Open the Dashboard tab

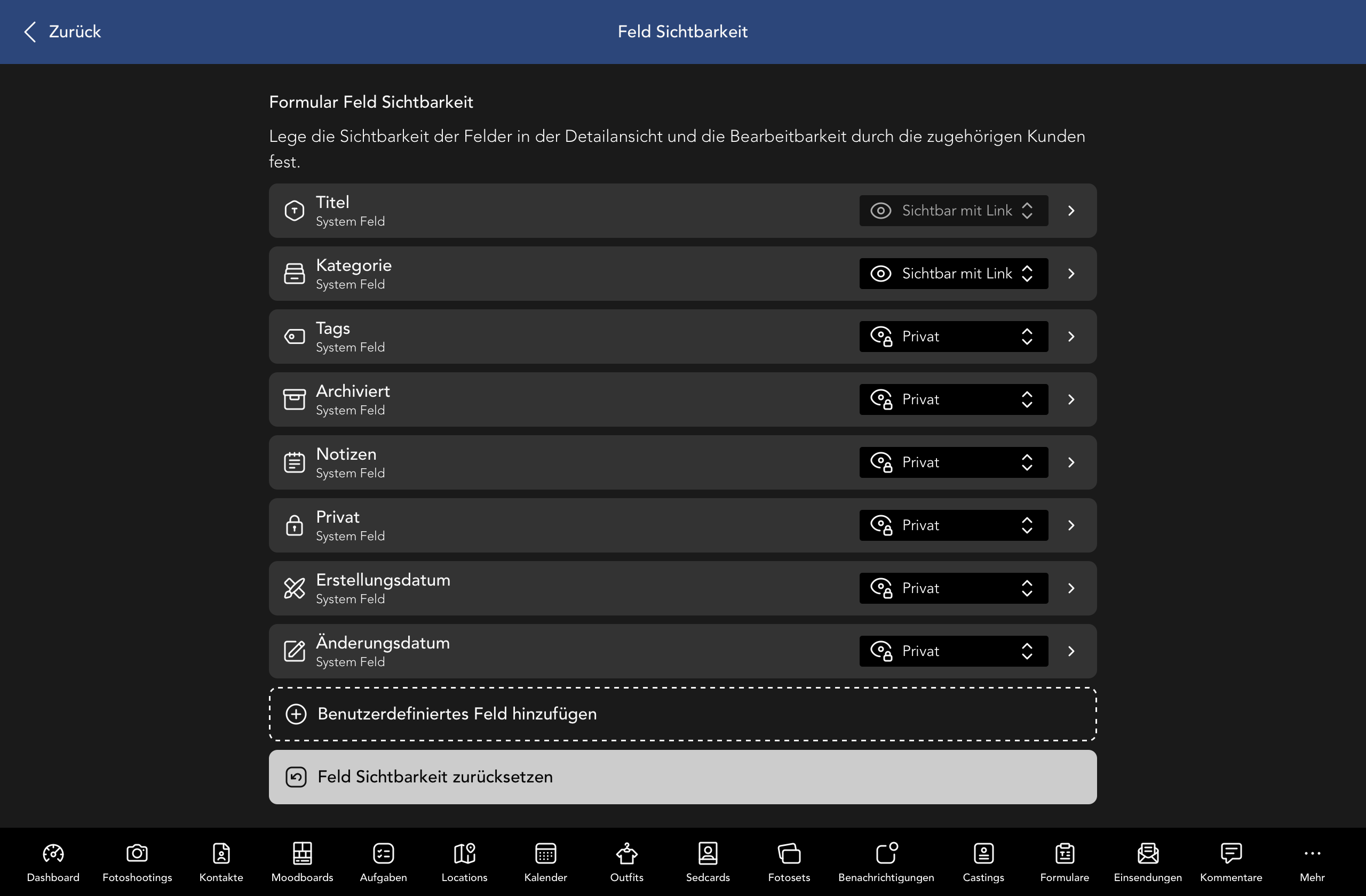(53, 862)
